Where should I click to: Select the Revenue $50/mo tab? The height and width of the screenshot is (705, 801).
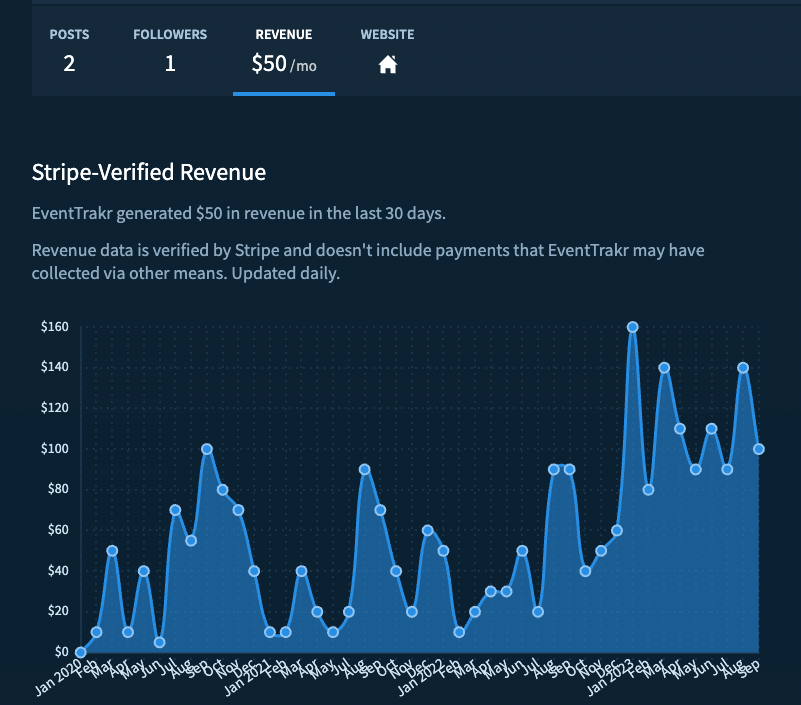point(283,52)
